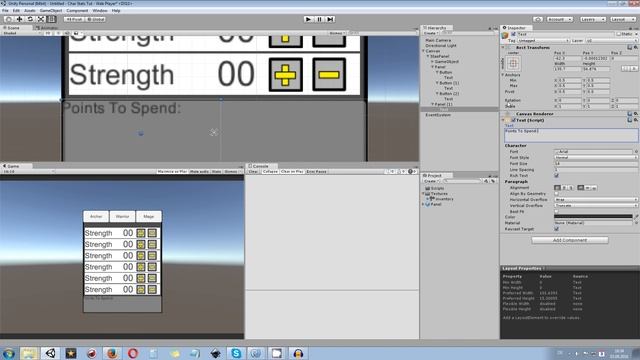
Task: Click yellow minus button in Scene view
Action: click(329, 75)
